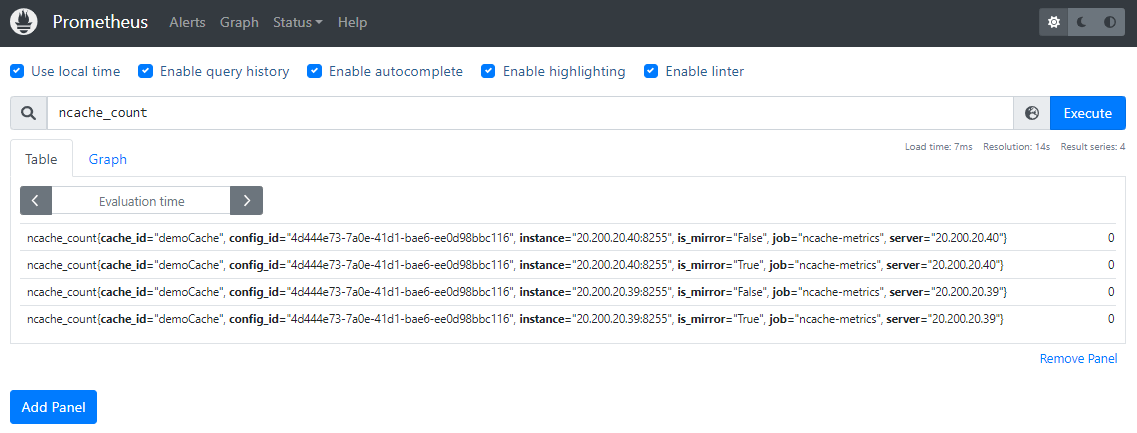Open the Graph nav item
Screen dimensions: 1137x433
click(239, 22)
